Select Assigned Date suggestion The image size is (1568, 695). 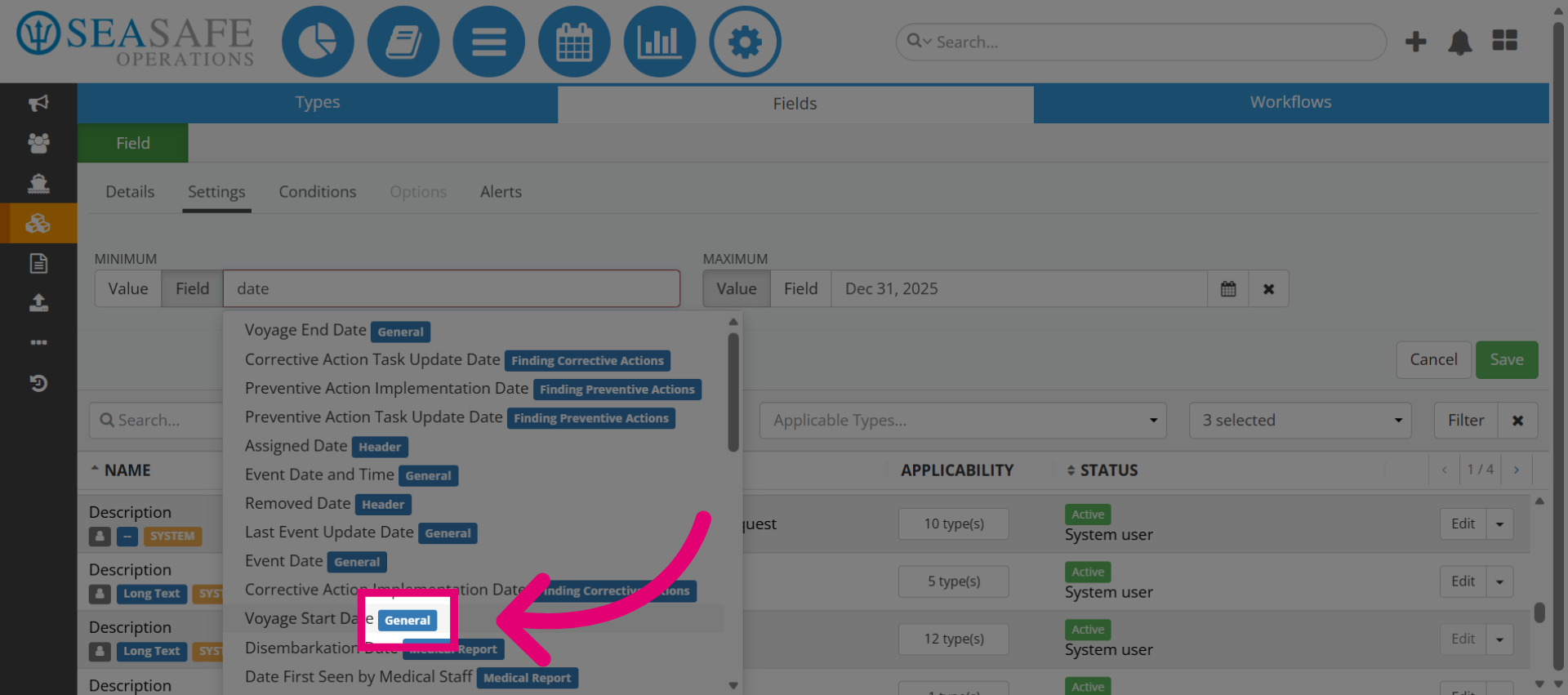pyautogui.click(x=474, y=446)
